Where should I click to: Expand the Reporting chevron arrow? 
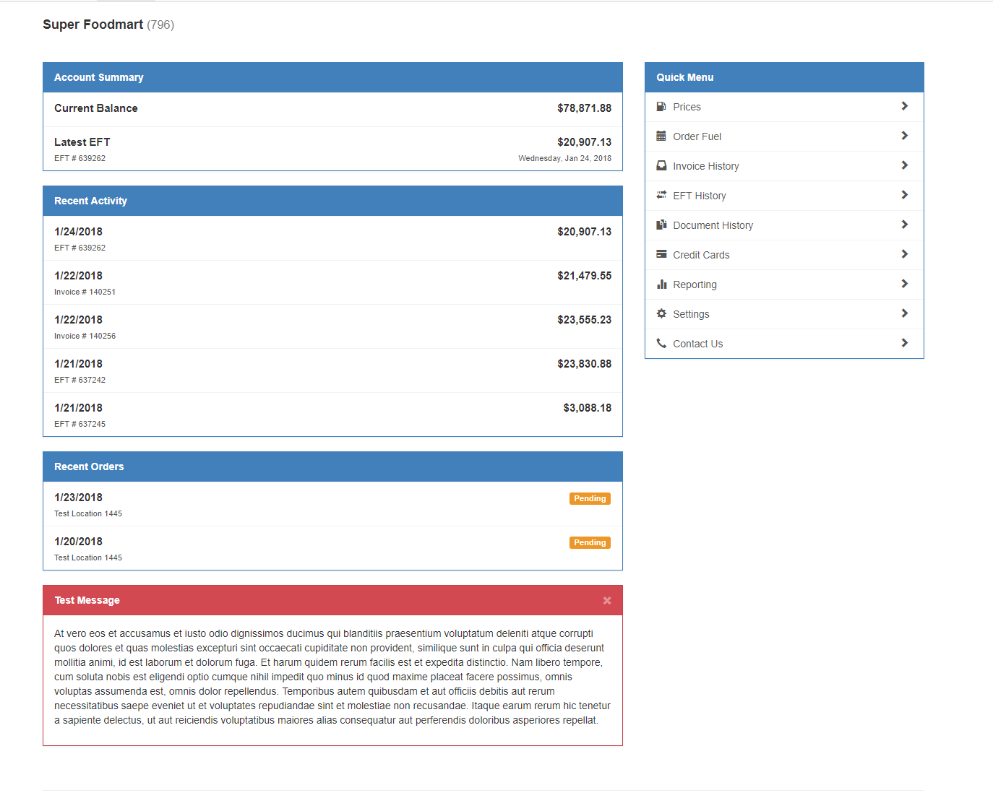[904, 284]
